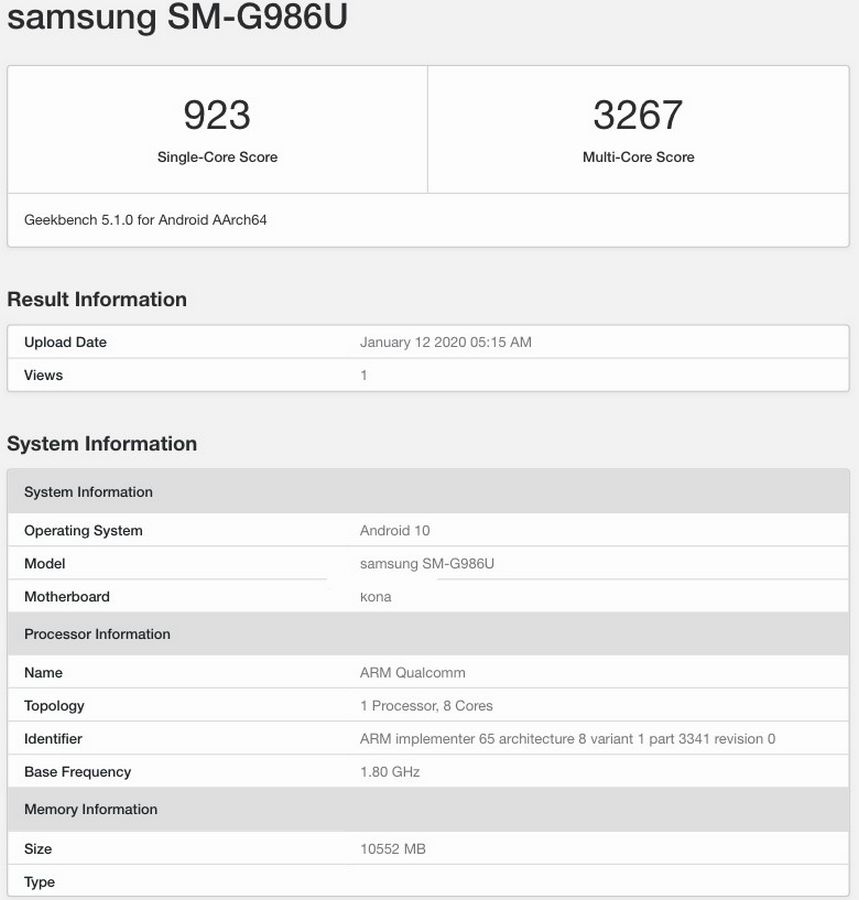Select the Upload Date row
Image resolution: width=859 pixels, height=900 pixels.
428,342
